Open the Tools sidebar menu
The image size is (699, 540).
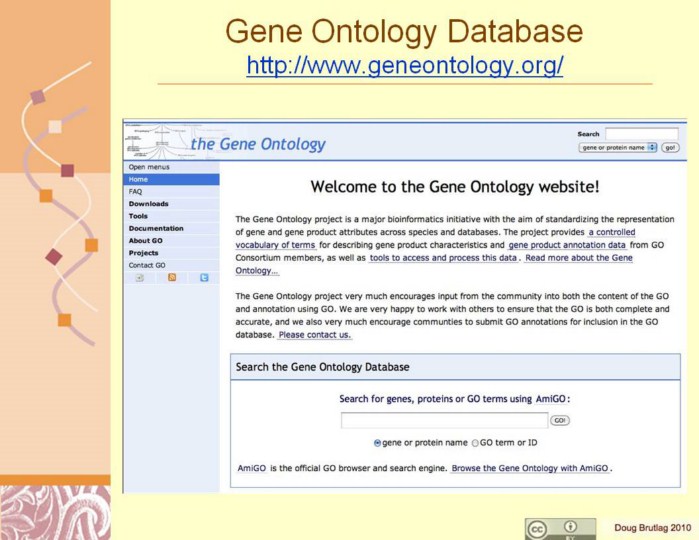[138, 216]
